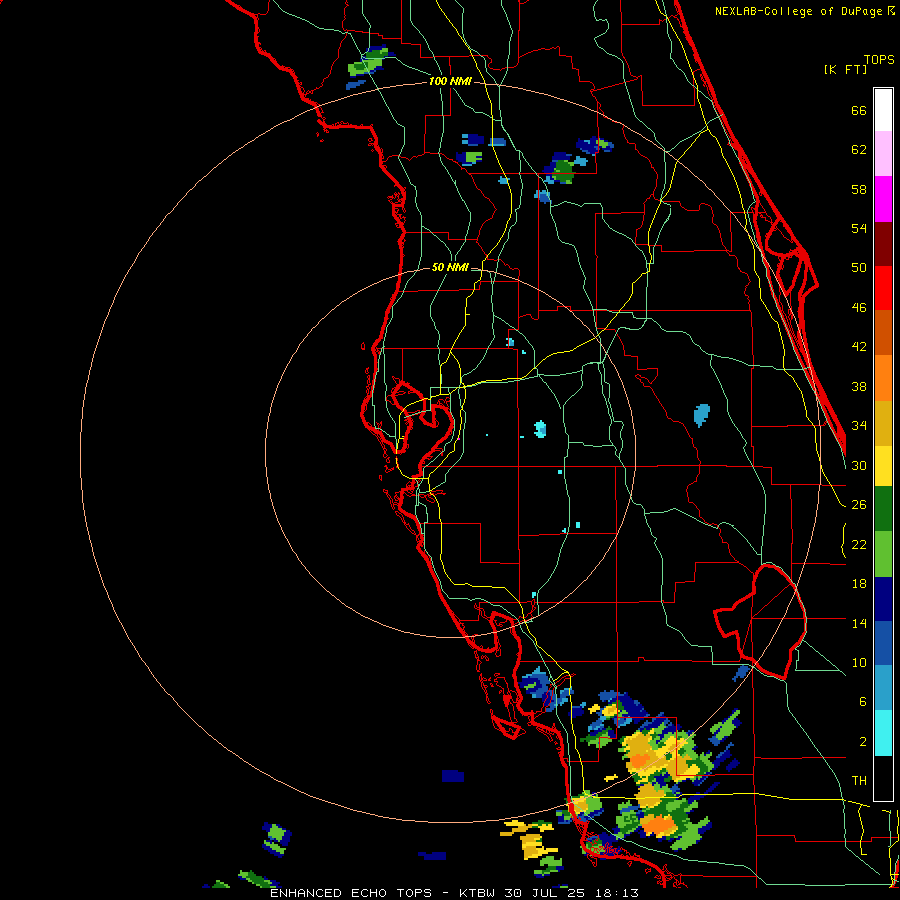Click the white swatch in the tops legend

(883, 110)
